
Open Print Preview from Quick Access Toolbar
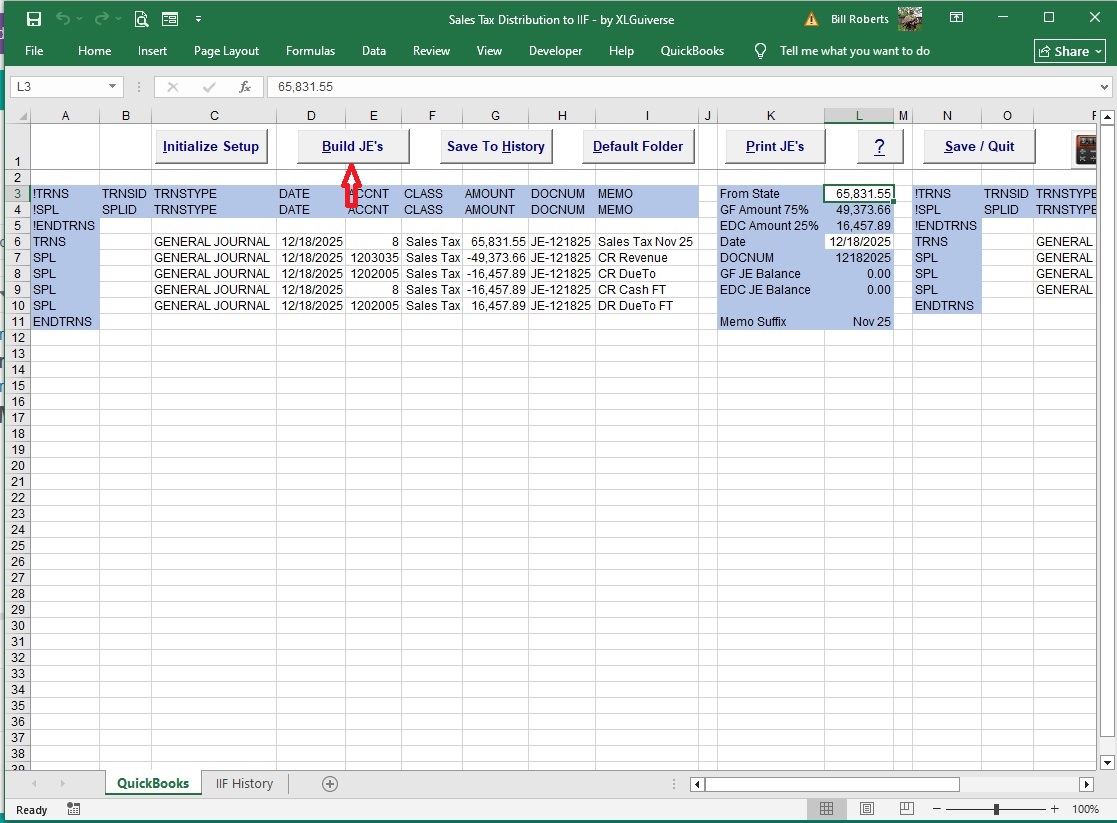tap(141, 19)
